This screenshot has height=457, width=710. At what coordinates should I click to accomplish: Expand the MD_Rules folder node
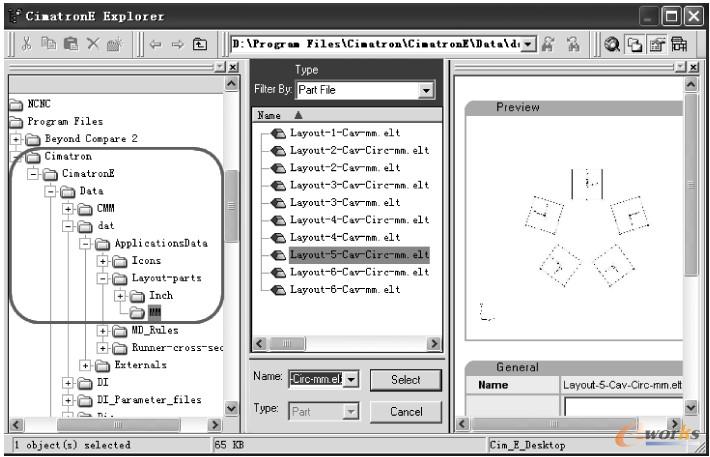[103, 331]
